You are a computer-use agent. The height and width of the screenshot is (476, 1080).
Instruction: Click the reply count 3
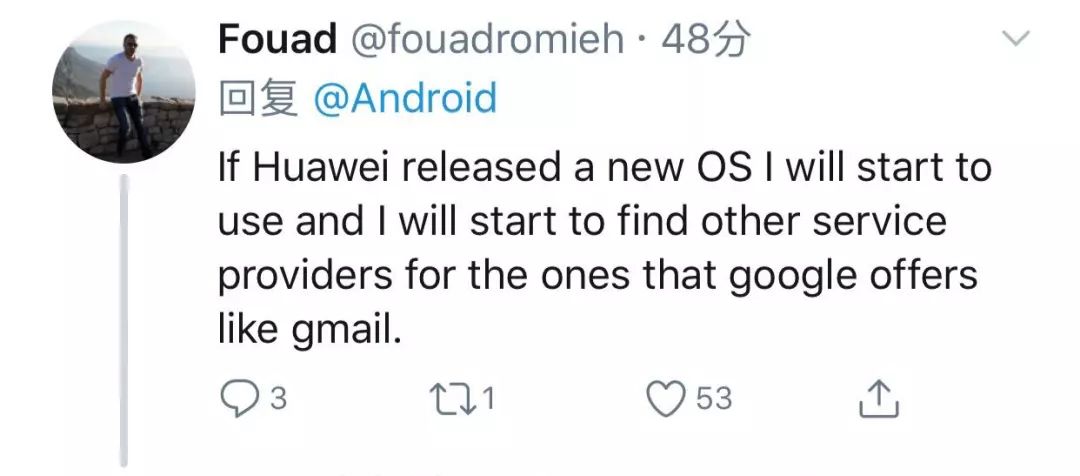pos(279,400)
